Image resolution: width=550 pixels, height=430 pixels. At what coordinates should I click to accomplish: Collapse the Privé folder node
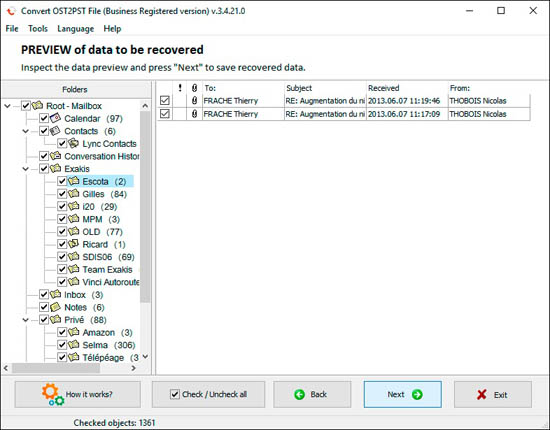click(26, 320)
